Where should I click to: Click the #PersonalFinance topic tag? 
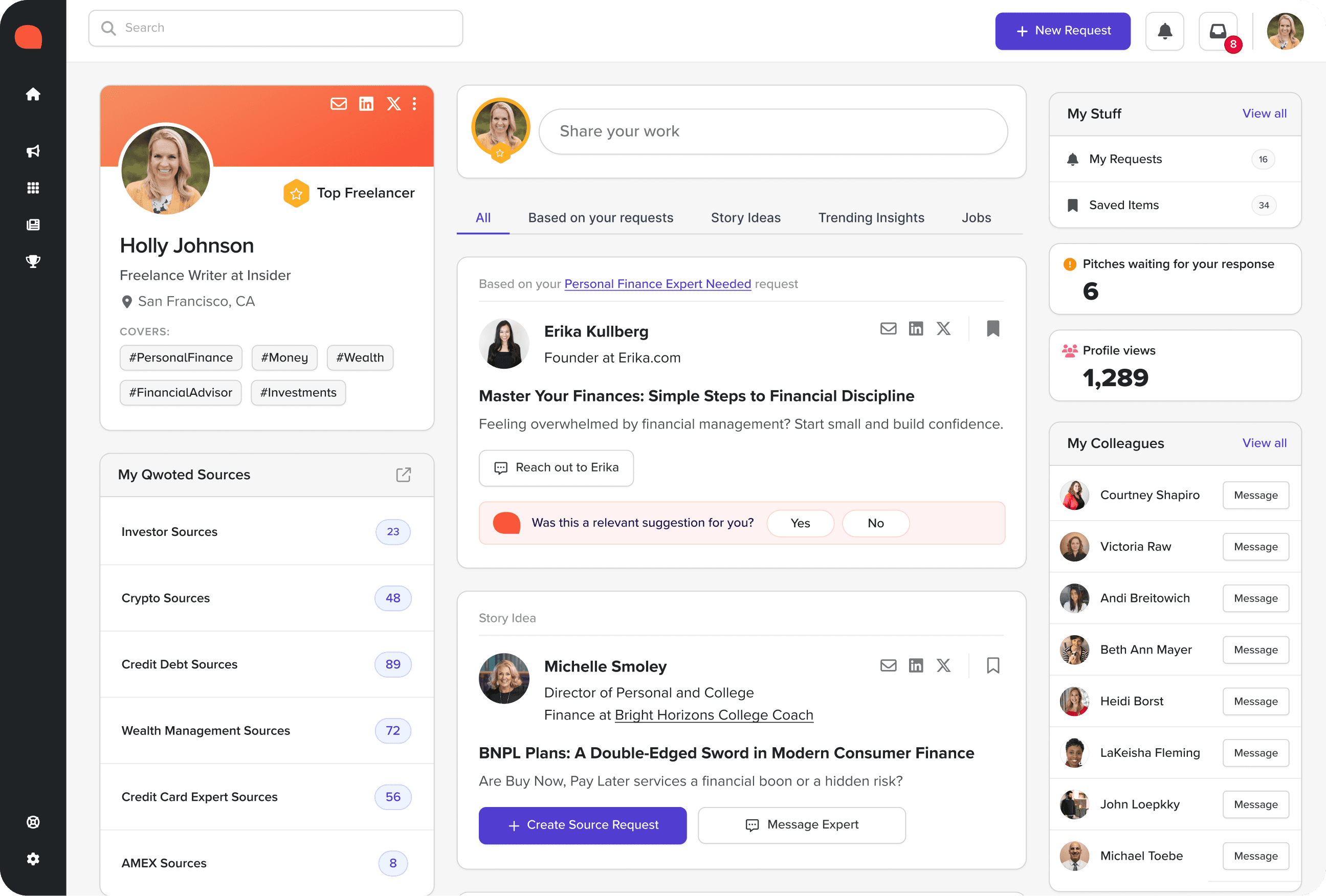pos(181,357)
